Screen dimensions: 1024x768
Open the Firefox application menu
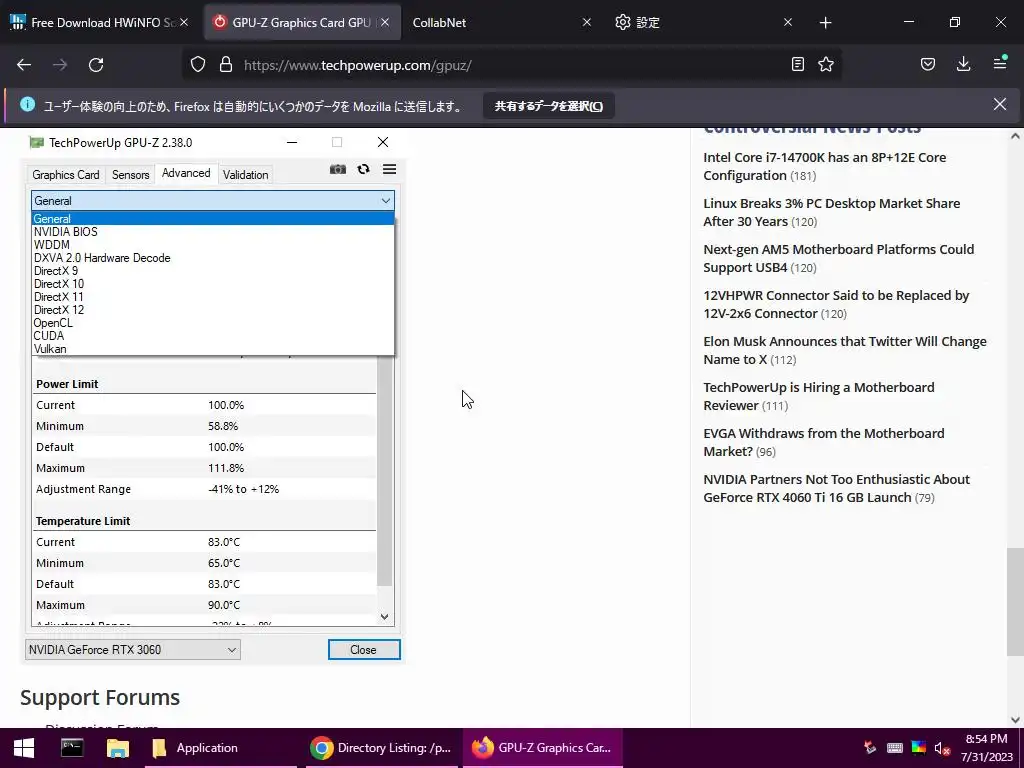pos(1000,63)
